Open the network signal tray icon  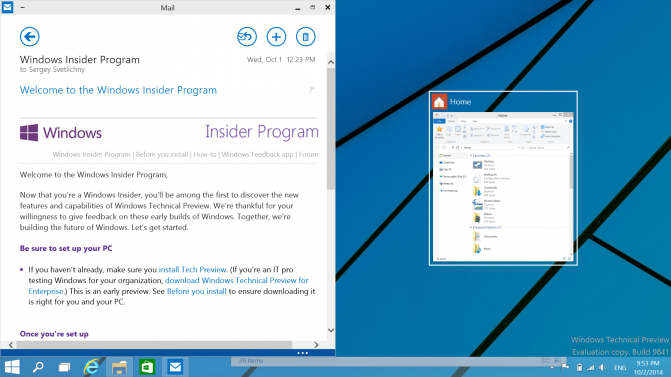coord(591,367)
